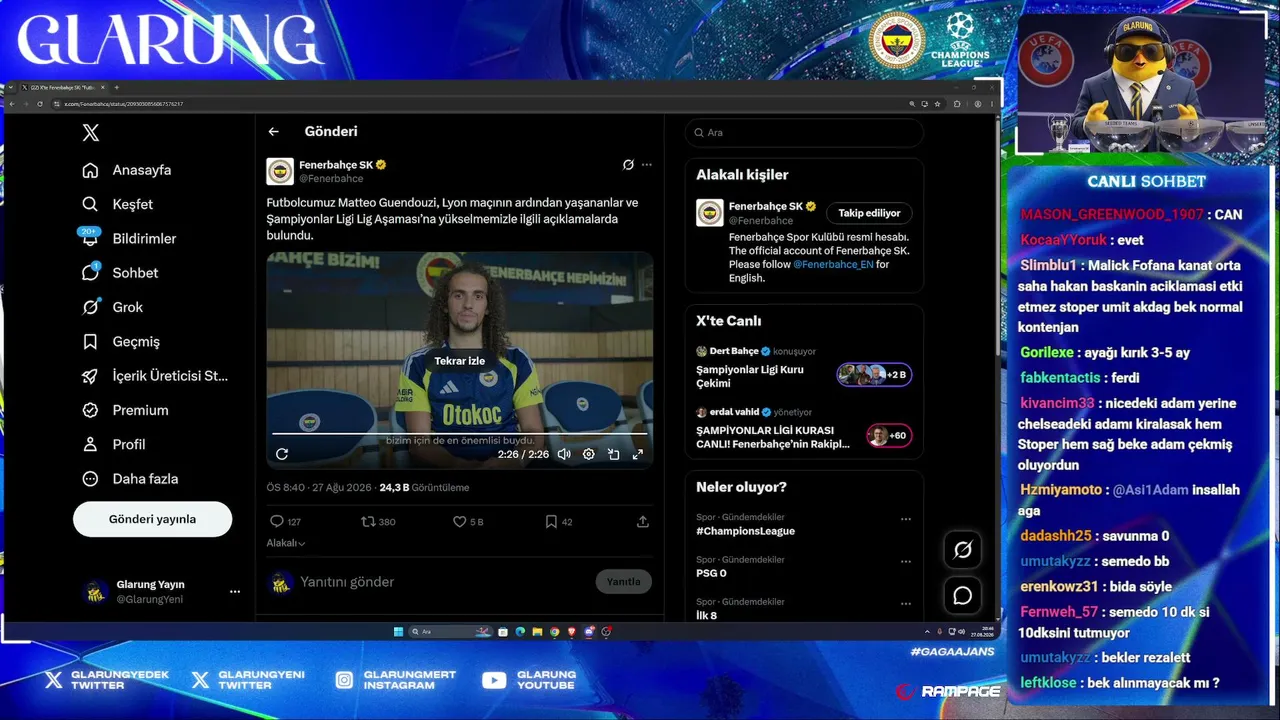Open Daha fazla menu
The width and height of the screenshot is (1280, 720).
pyautogui.click(x=129, y=479)
